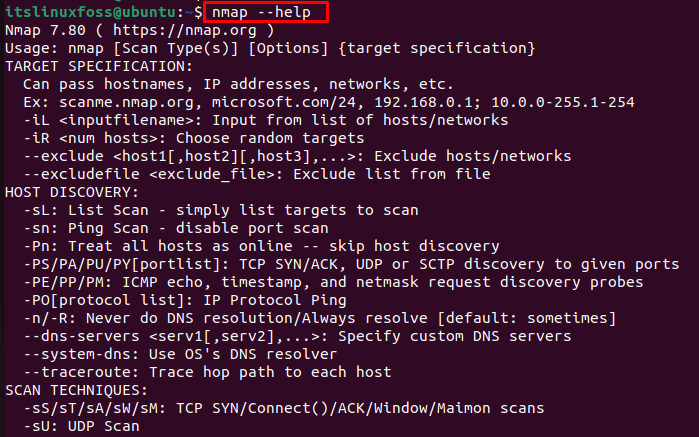The image size is (699, 437).
Task: Click the --dns-servers option line
Action: [x=297, y=336]
